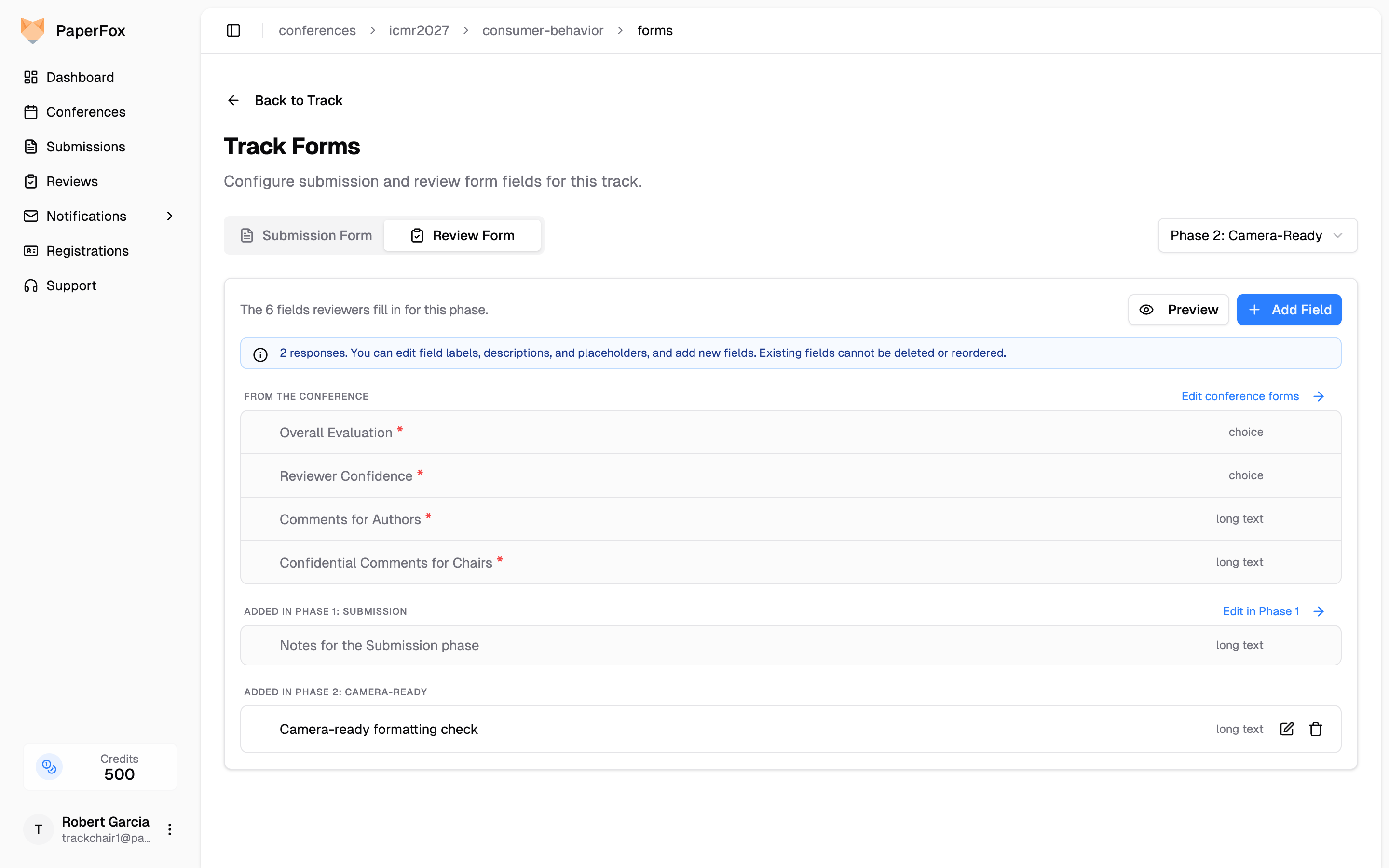Click the 'From the Conference' section label
Screen dimensions: 1389x868
point(307,396)
